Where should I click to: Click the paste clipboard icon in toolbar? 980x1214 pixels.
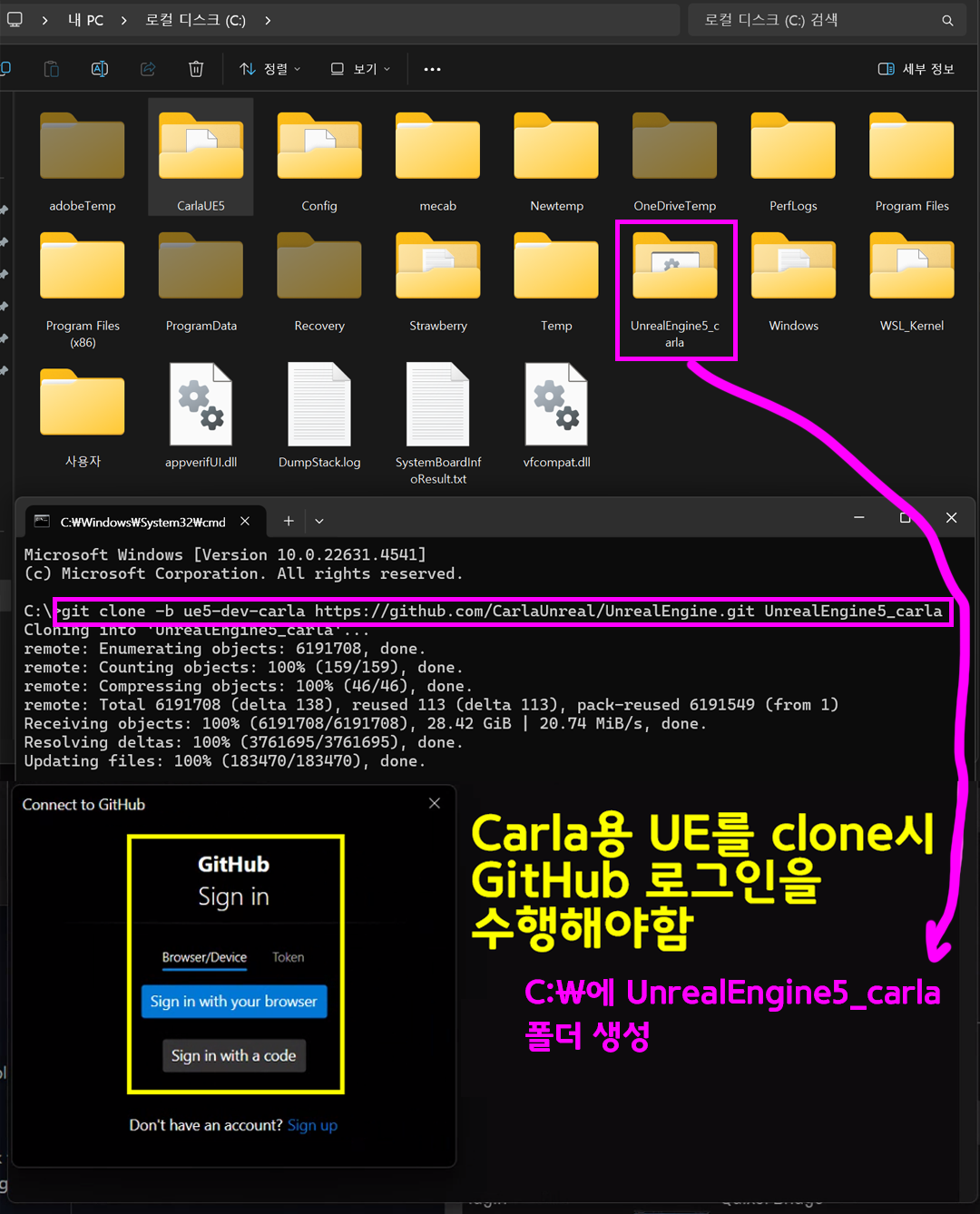coord(52,69)
